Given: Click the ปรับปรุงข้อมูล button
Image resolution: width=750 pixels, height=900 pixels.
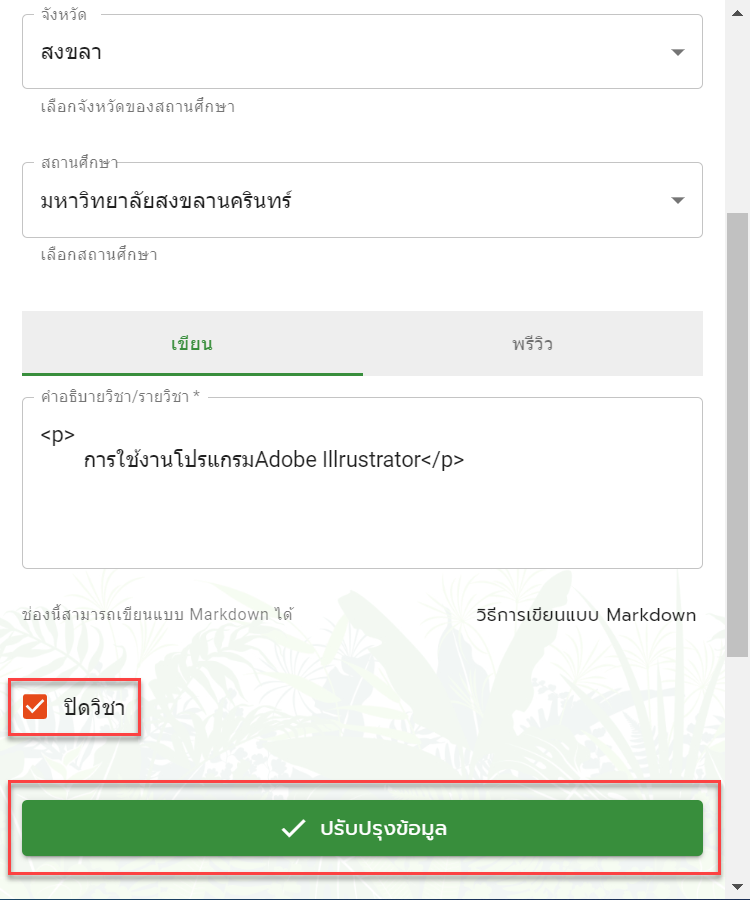Looking at the screenshot, I should tap(362, 828).
